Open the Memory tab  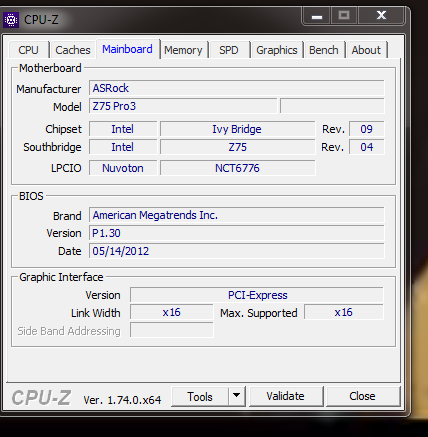coord(183,50)
